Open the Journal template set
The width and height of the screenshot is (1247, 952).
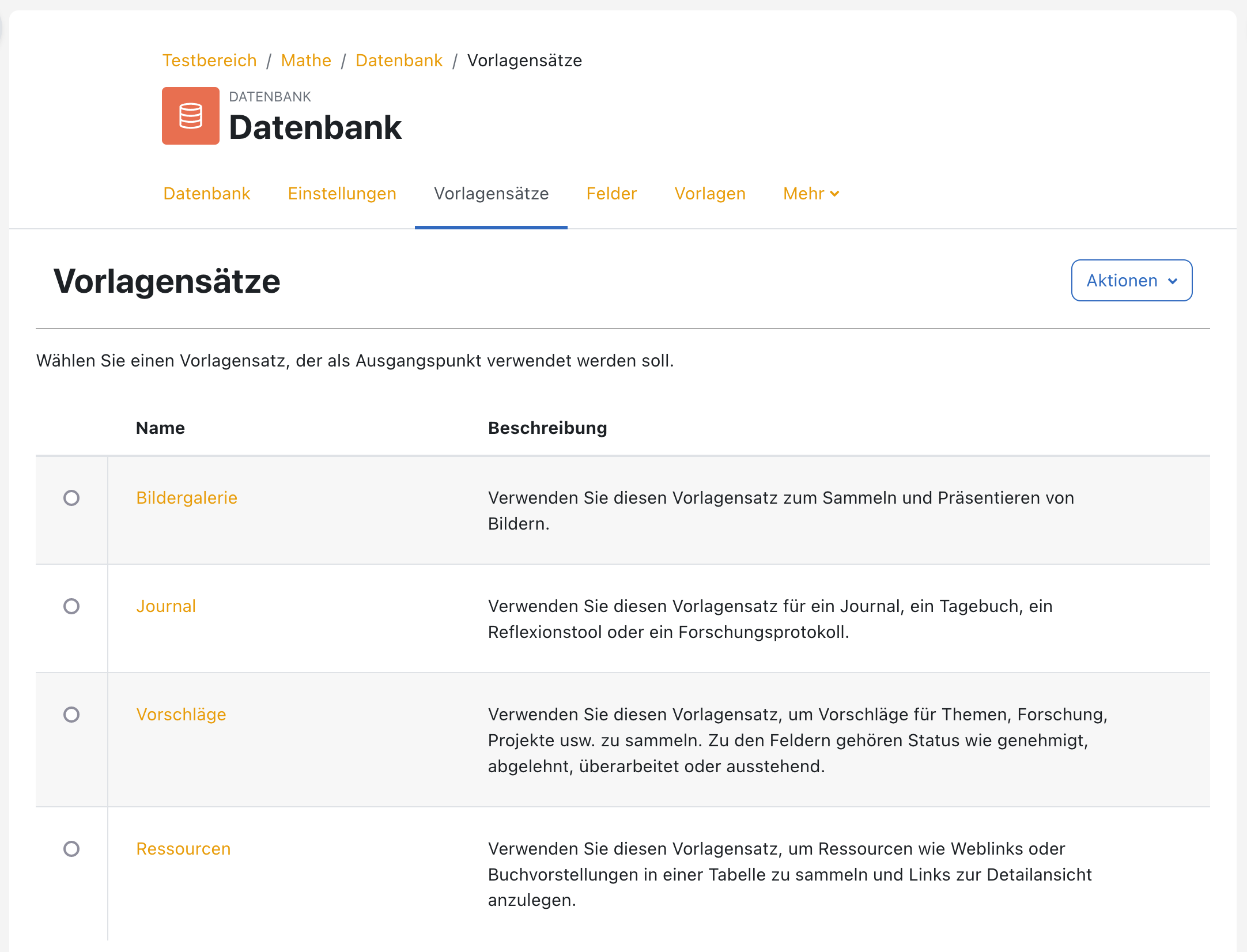[166, 606]
